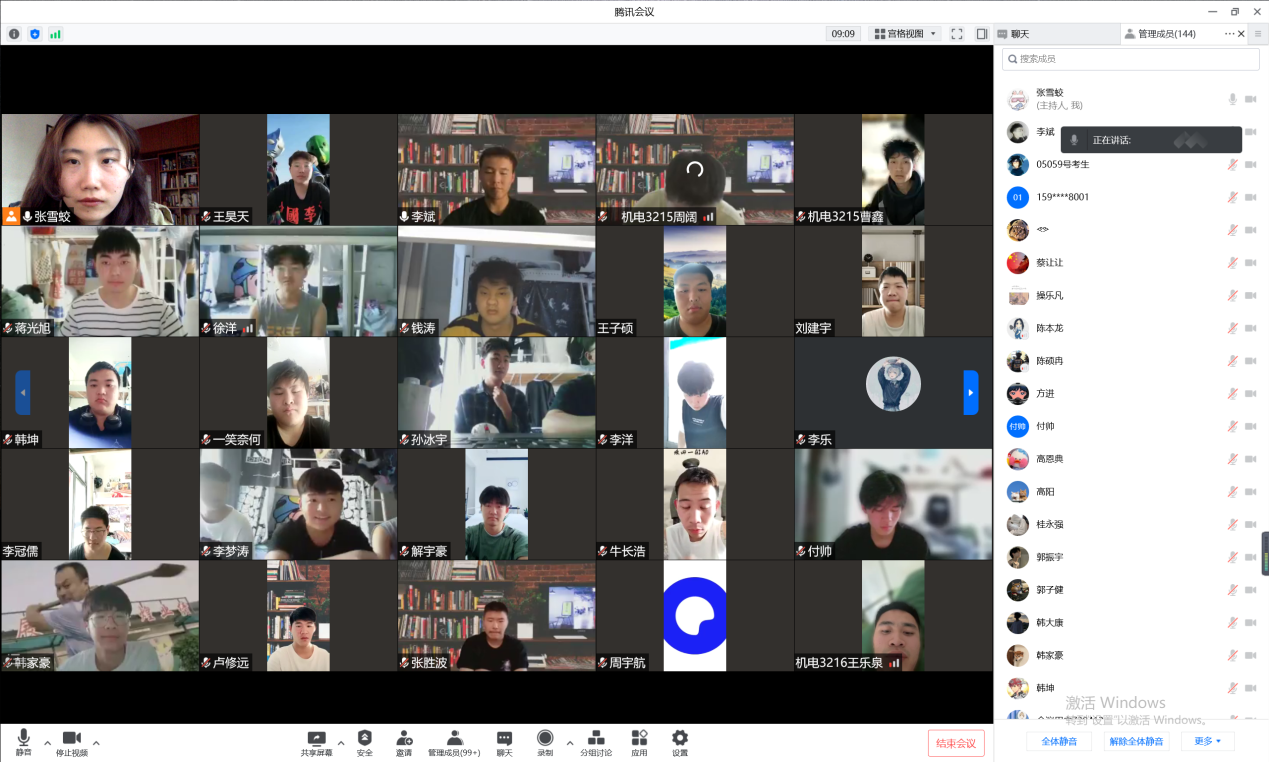Click the red 结束会议 button
This screenshot has height=762, width=1269.
pos(956,743)
